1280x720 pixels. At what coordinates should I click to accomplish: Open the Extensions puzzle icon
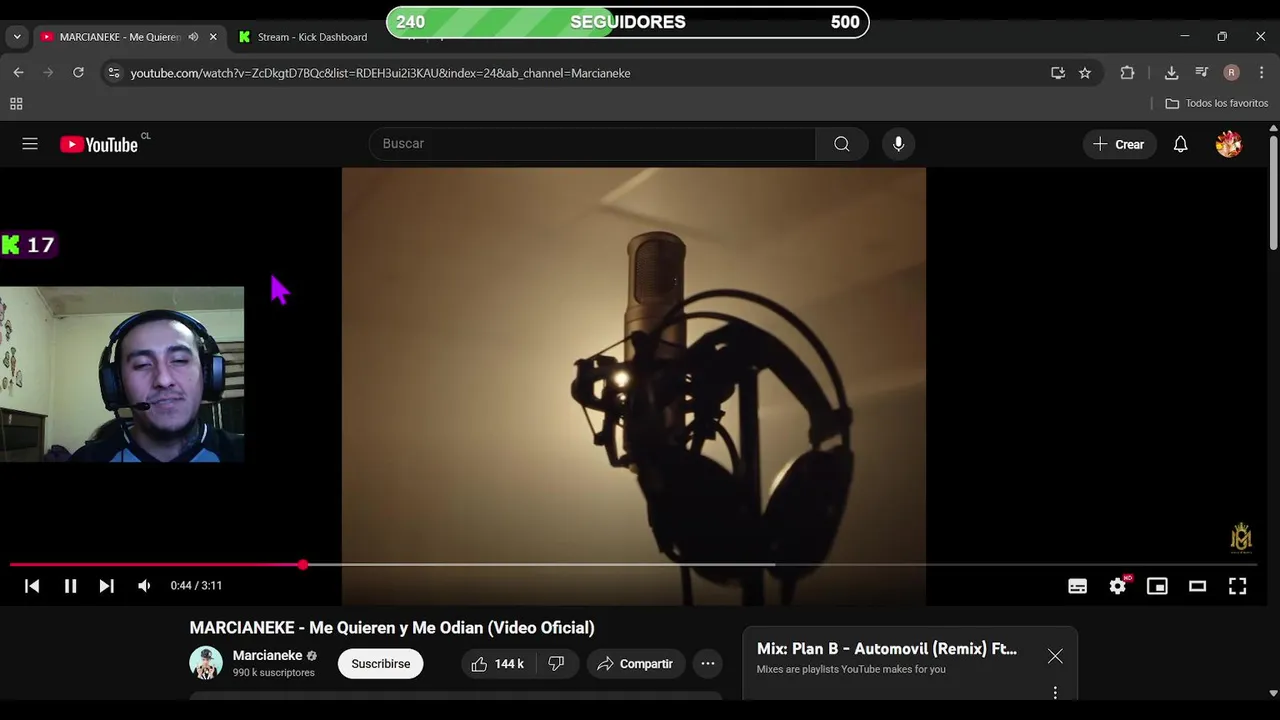click(1127, 73)
